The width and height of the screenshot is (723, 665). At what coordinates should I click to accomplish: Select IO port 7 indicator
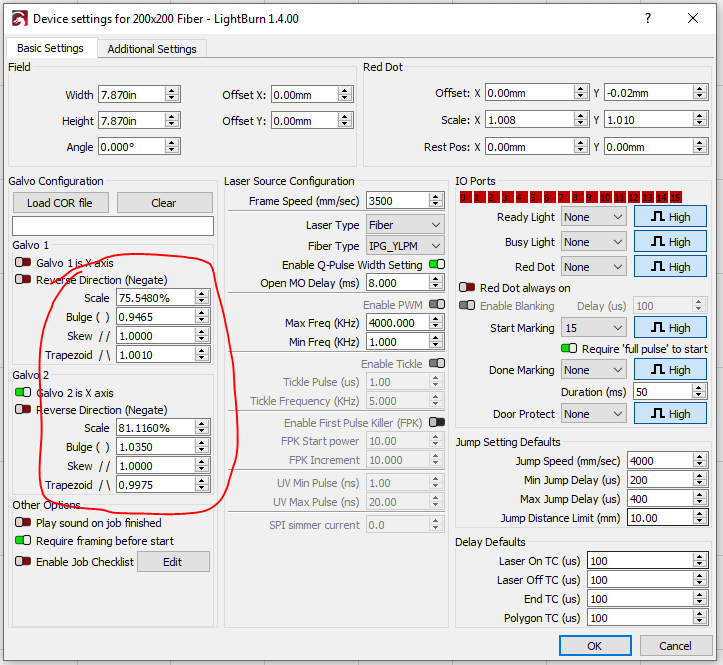coord(562,197)
